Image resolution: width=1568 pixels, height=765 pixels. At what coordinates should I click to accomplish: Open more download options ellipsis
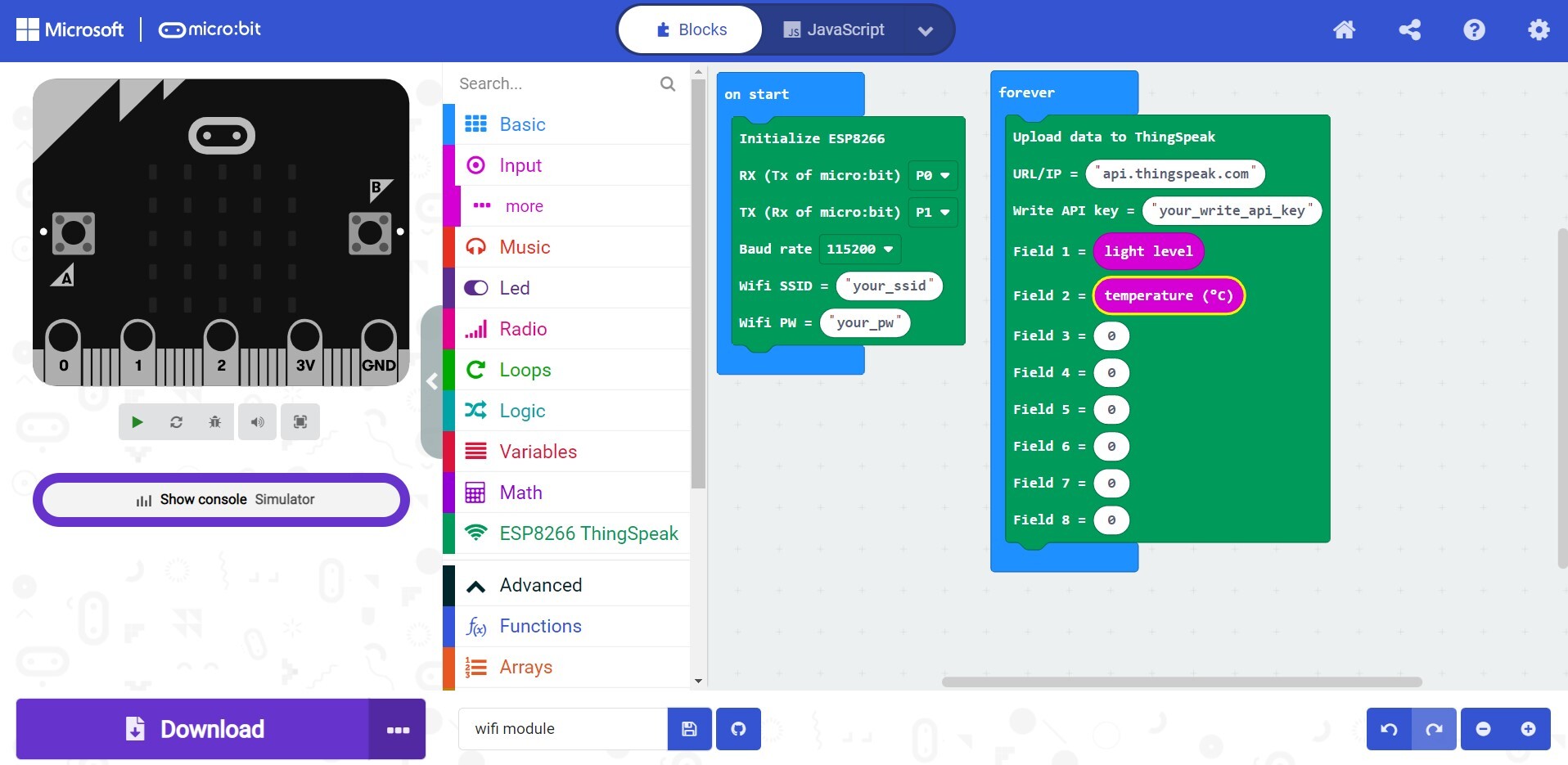pos(398,729)
